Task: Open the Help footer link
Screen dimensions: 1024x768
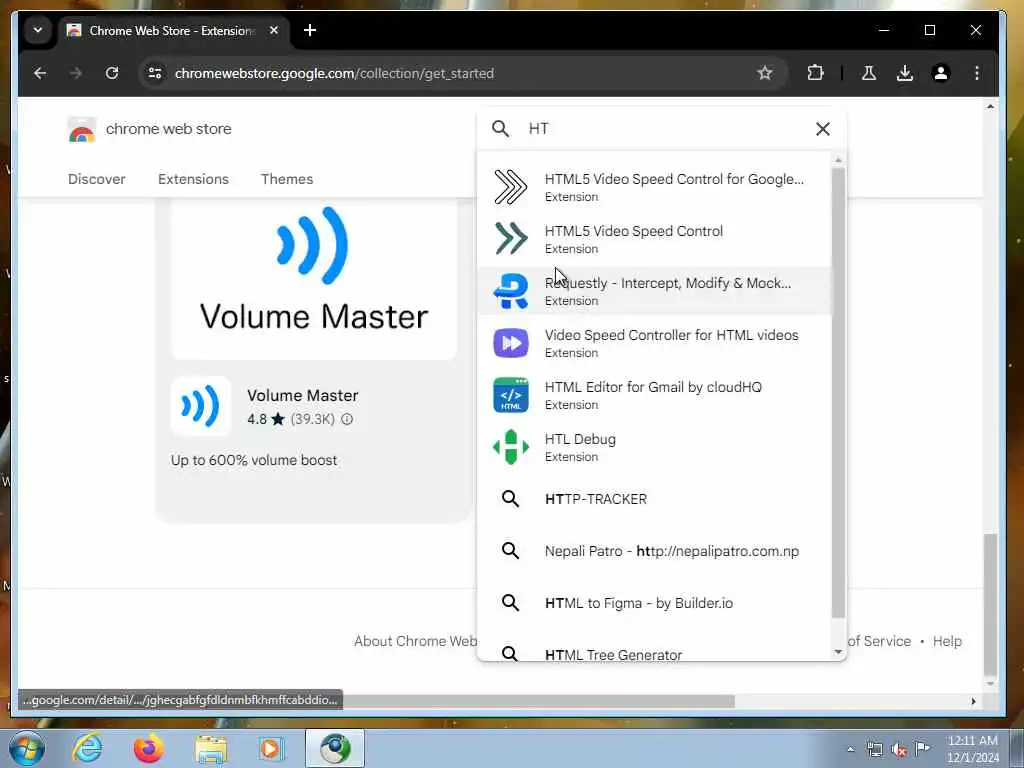Action: [947, 641]
